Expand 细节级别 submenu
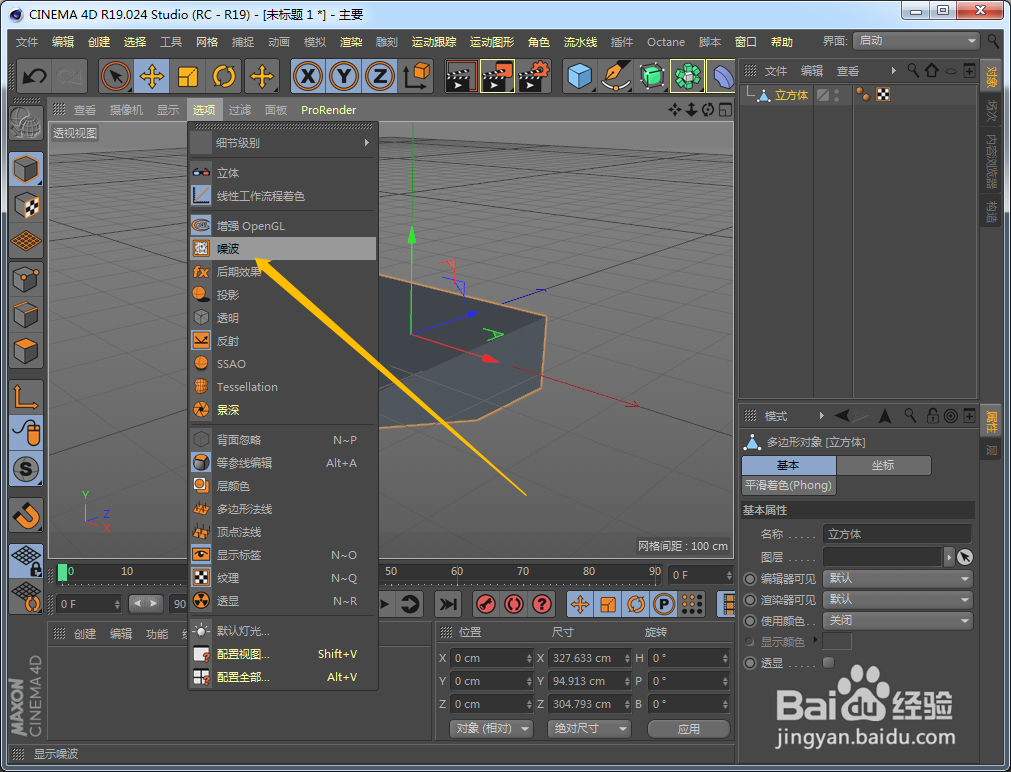Screen dimensions: 1011x772 click(x=282, y=143)
